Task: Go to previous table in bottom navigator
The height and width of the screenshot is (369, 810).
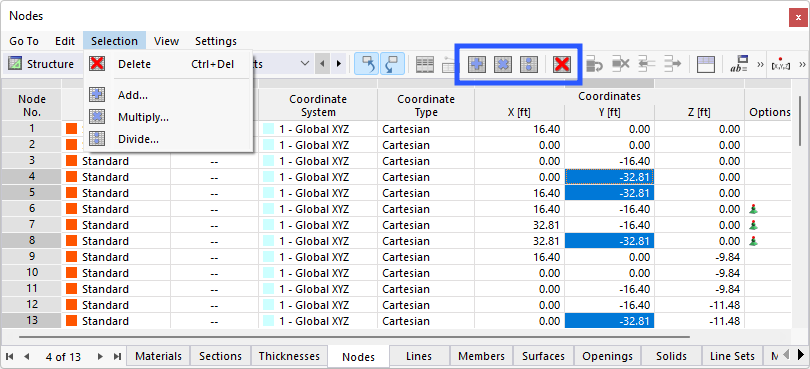Action: point(27,357)
